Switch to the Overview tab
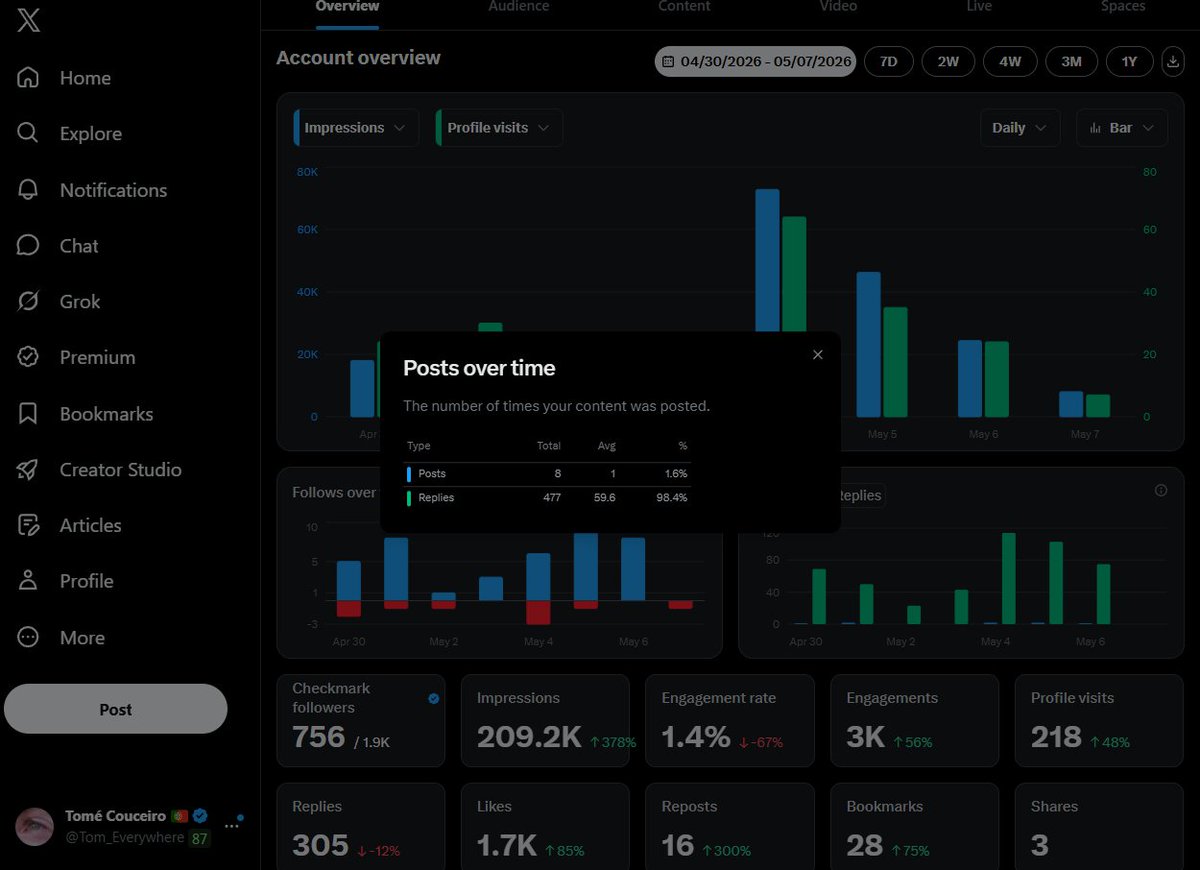The width and height of the screenshot is (1200, 870). [347, 8]
